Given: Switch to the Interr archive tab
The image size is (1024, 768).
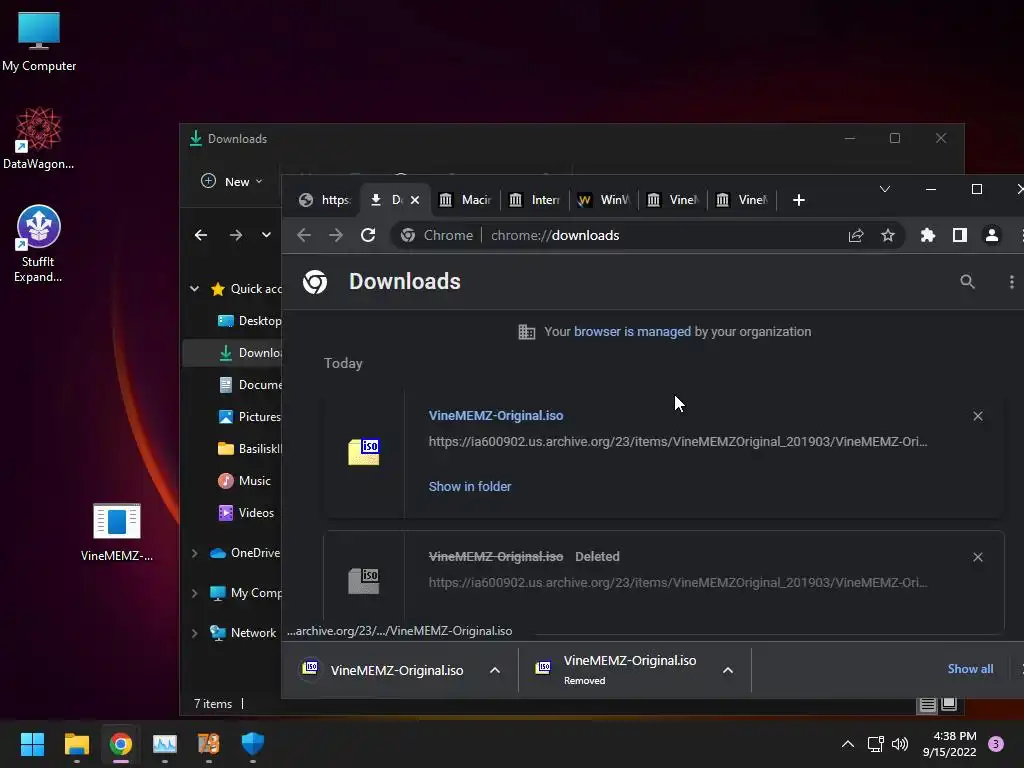Looking at the screenshot, I should pyautogui.click(x=535, y=200).
